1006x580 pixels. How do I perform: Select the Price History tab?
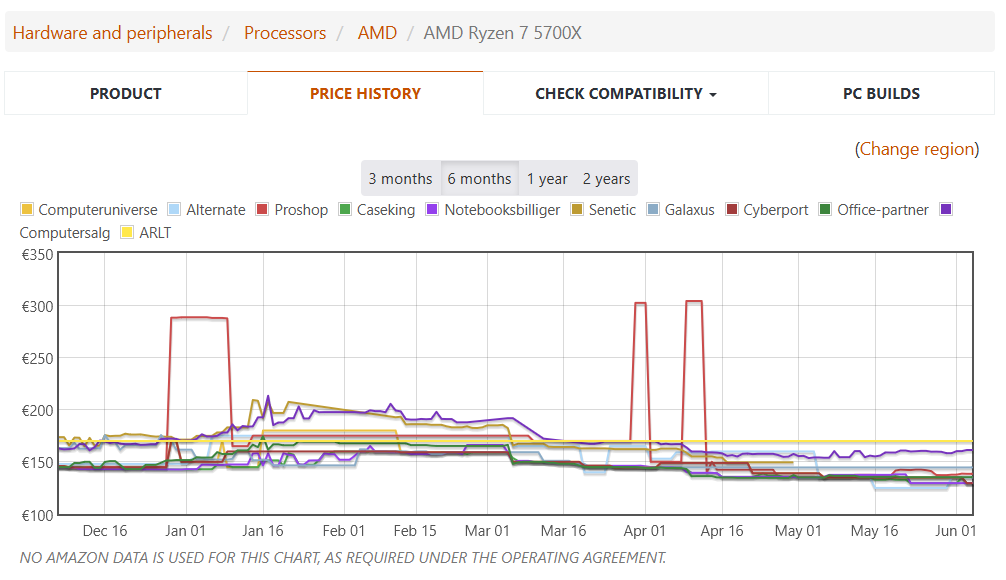[365, 94]
